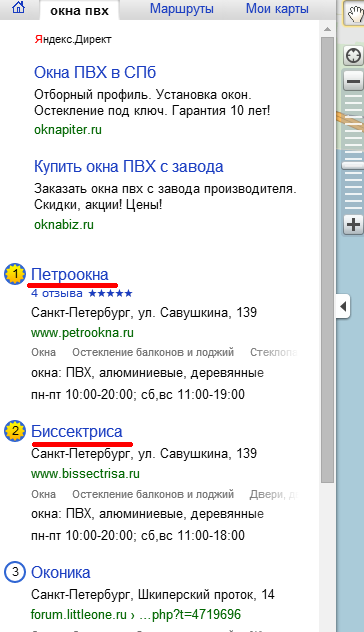Click marker number 3 for Оконика

(15, 572)
